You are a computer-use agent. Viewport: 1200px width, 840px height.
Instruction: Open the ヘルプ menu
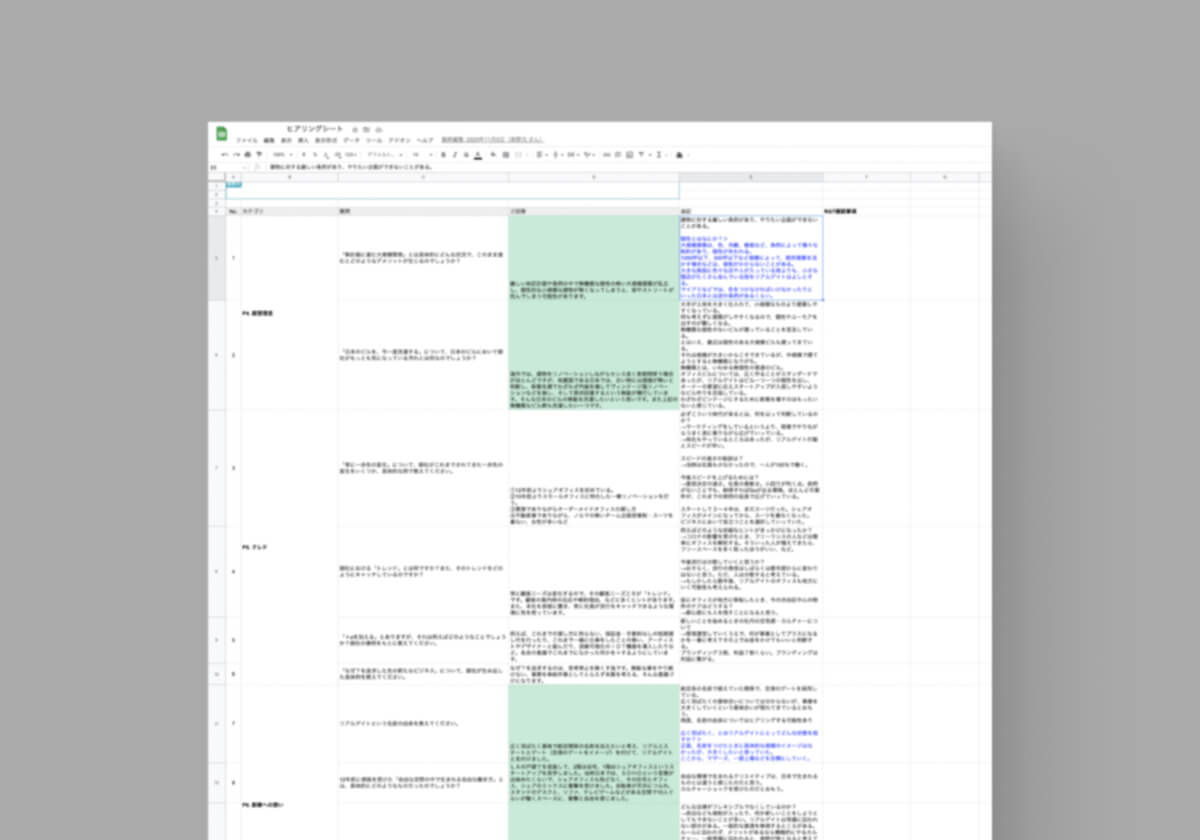(425, 140)
